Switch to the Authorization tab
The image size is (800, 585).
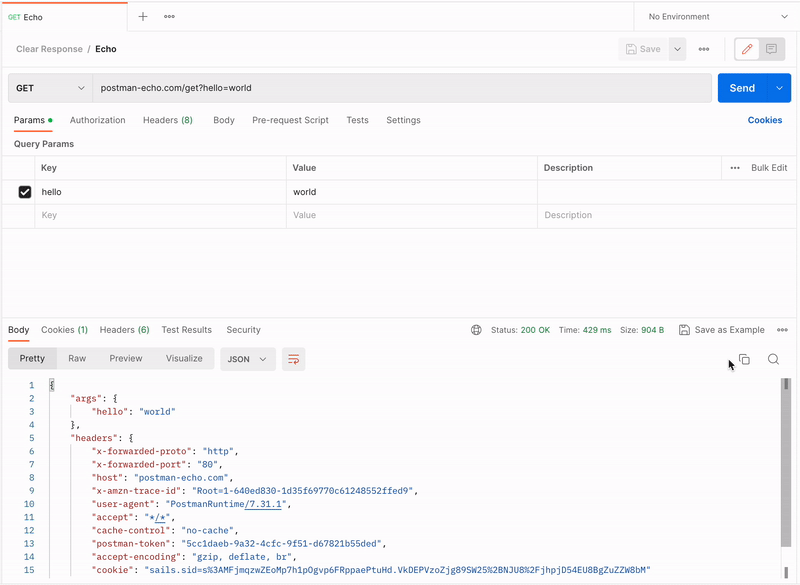pyautogui.click(x=97, y=120)
